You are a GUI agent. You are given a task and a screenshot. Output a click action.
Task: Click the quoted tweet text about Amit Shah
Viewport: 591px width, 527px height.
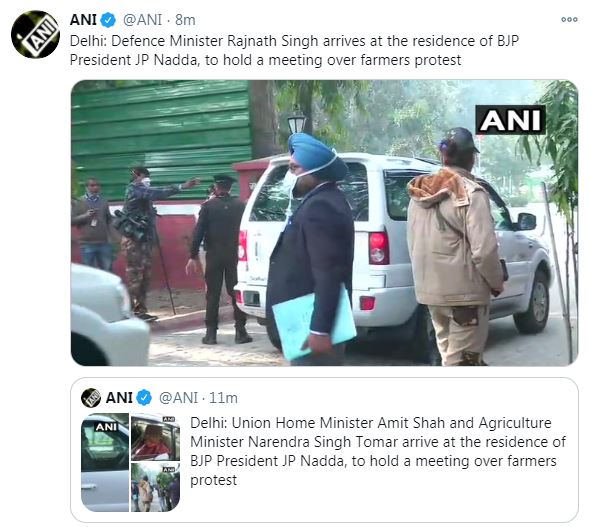[x=378, y=451]
